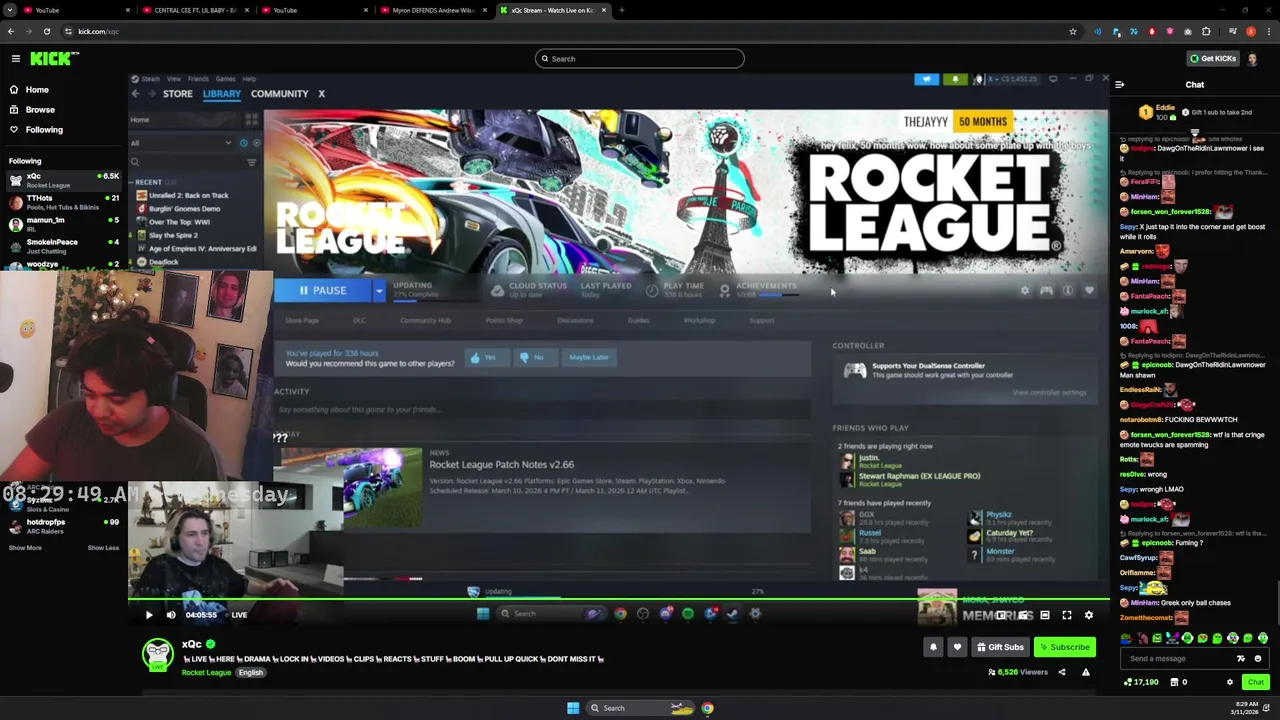Select SmokeInPeace channel in Following list

(64, 245)
